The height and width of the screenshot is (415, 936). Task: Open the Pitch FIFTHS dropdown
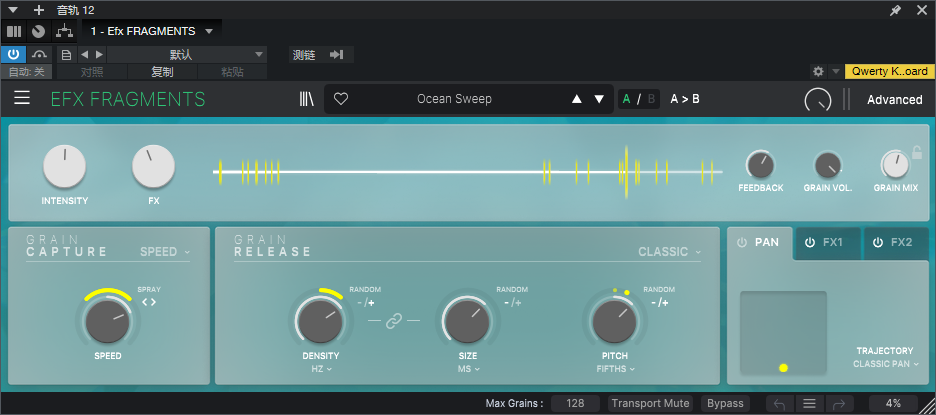click(615, 369)
